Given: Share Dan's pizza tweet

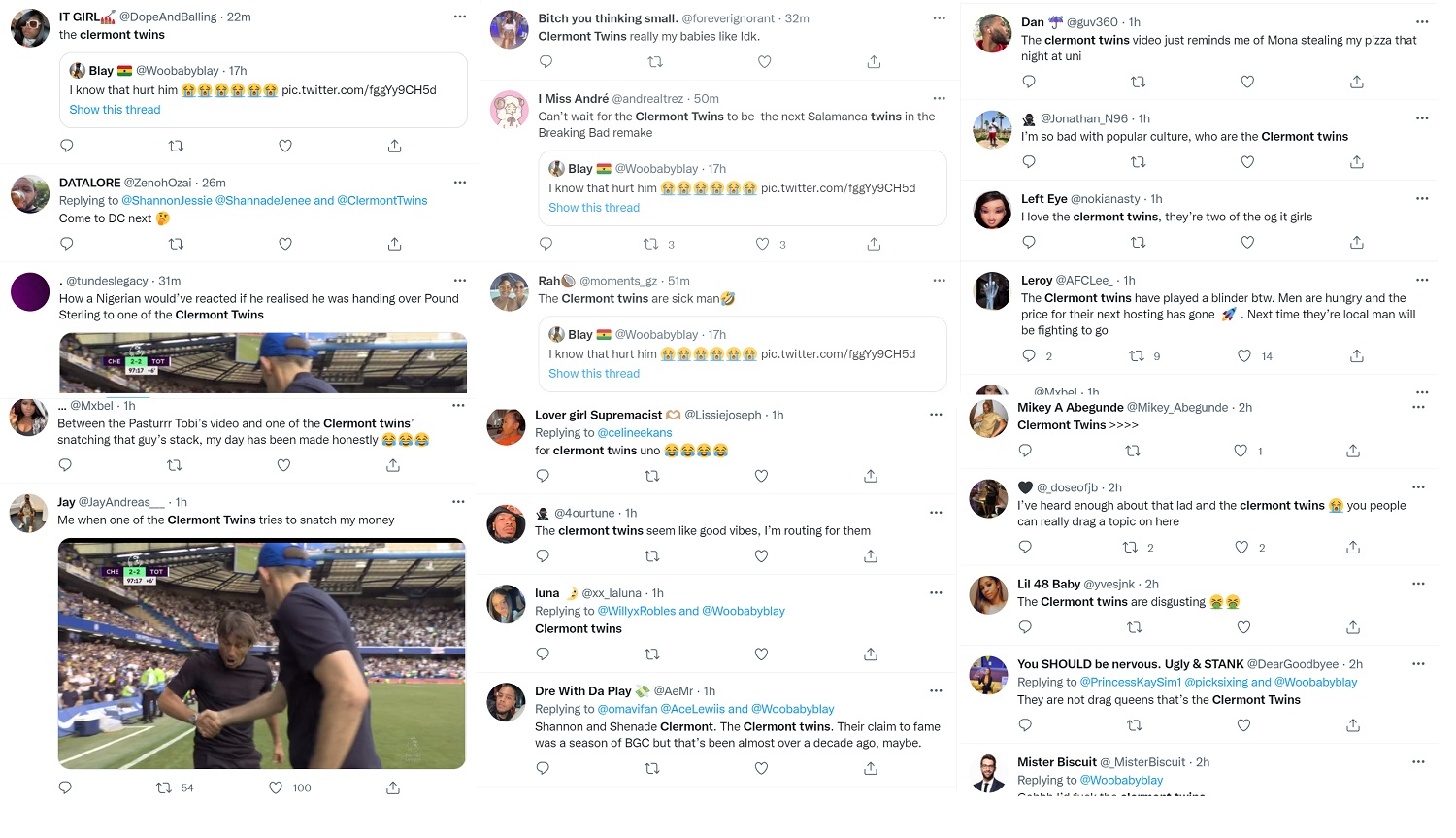Looking at the screenshot, I should (1357, 82).
